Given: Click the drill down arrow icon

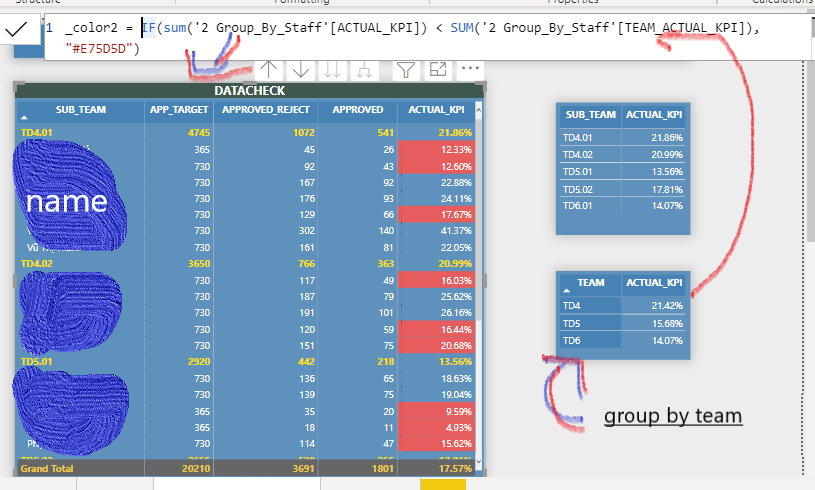Looking at the screenshot, I should 300,69.
